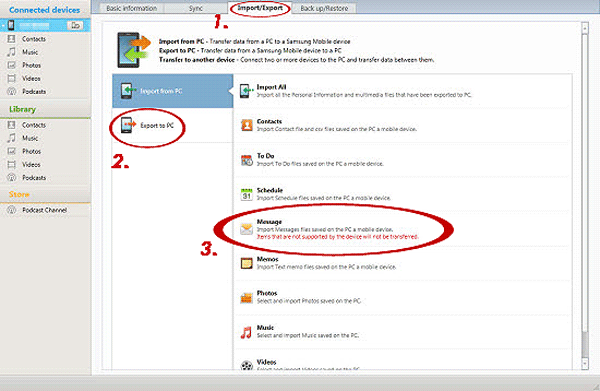600x391 pixels.
Task: Click the device folder button
Action: point(75,25)
